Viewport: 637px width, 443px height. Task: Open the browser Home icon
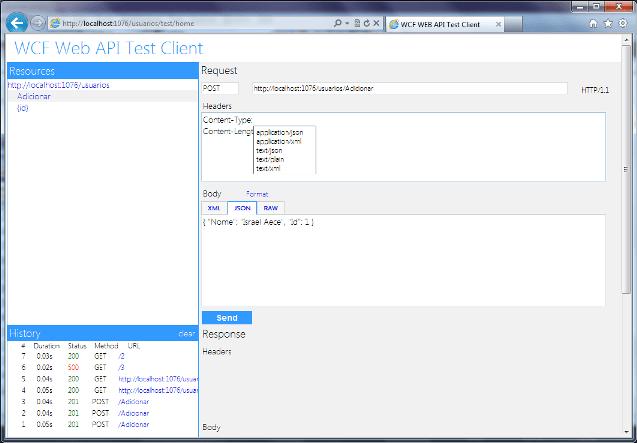click(x=594, y=22)
